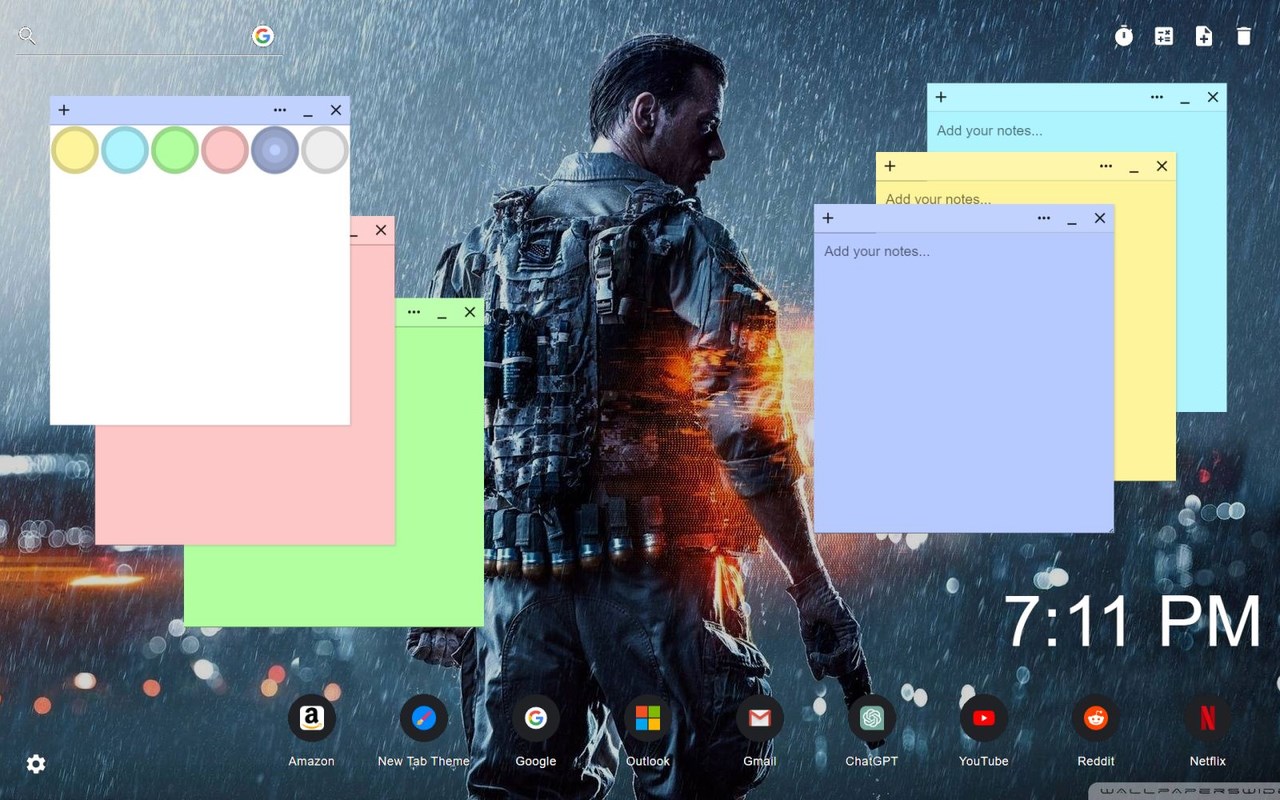Add a note from the lavender note's plus icon
1280x800 pixels.
(828, 218)
